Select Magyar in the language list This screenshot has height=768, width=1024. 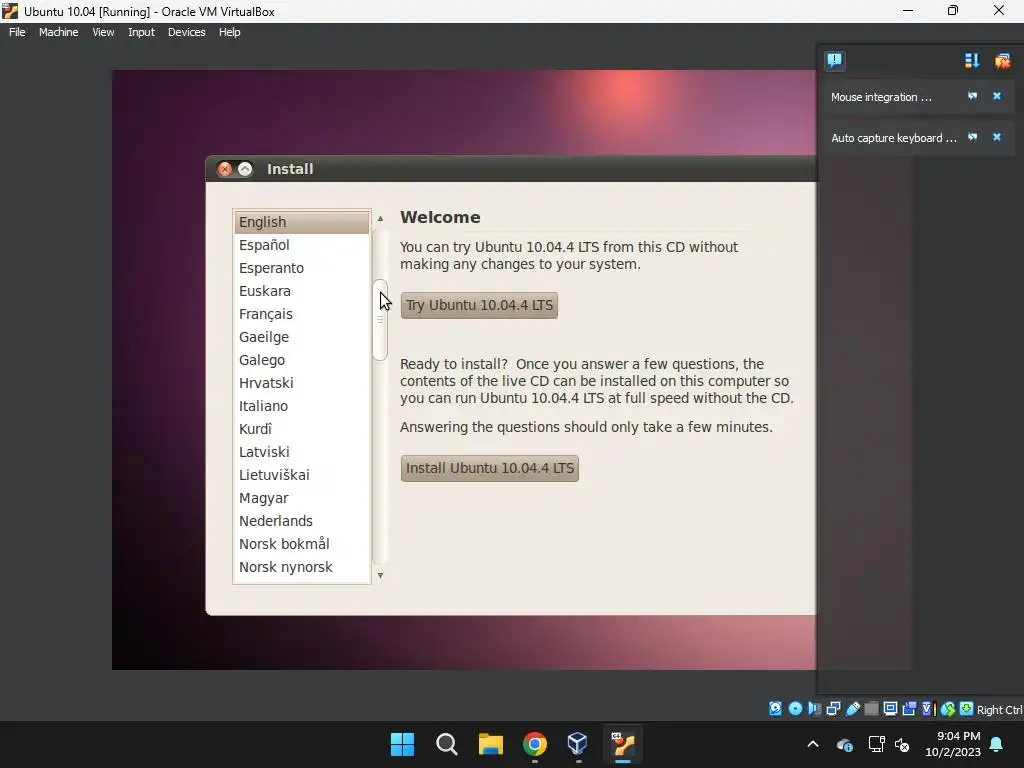coord(302,498)
